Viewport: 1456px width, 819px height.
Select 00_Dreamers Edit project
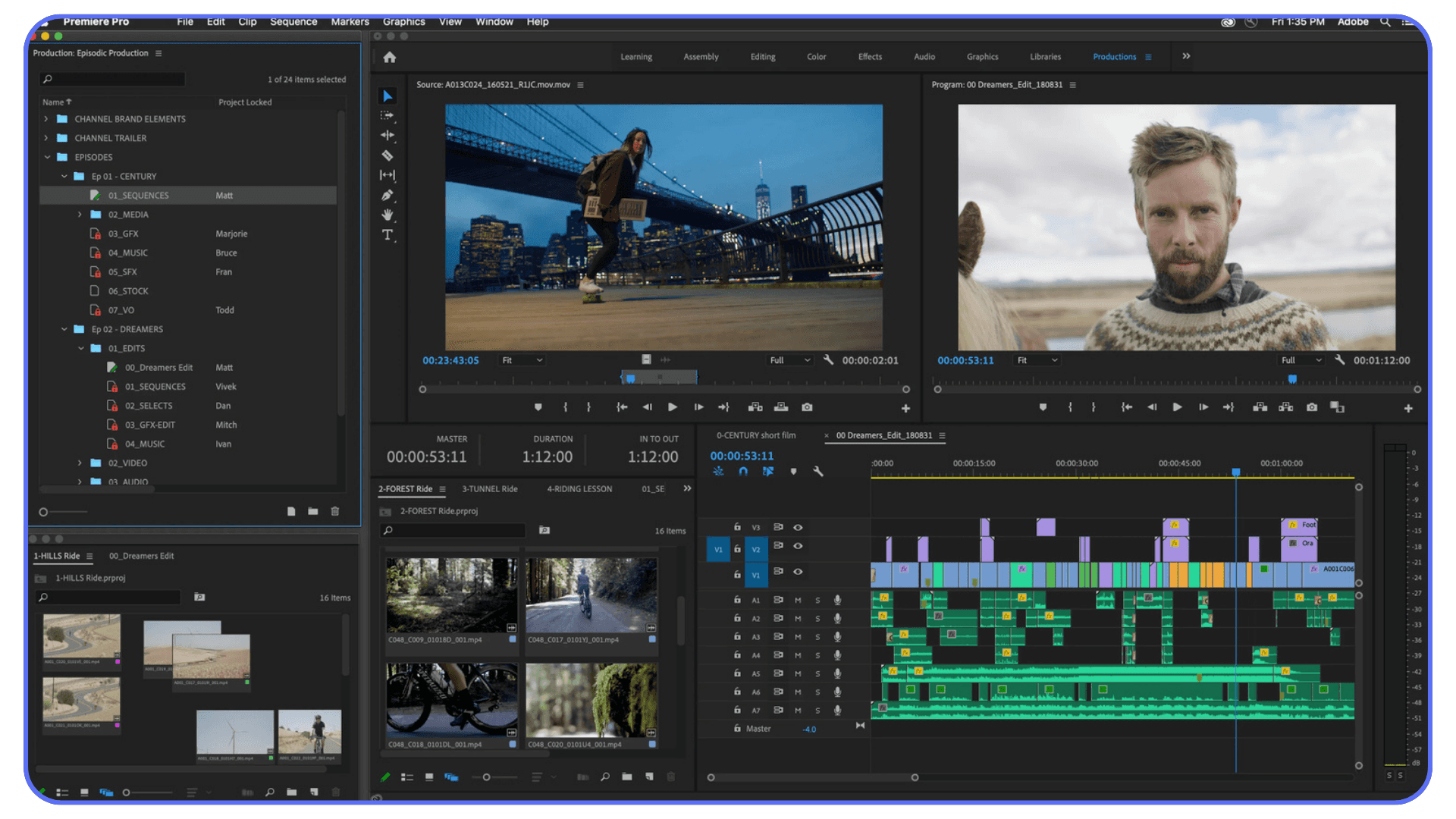tap(188, 368)
